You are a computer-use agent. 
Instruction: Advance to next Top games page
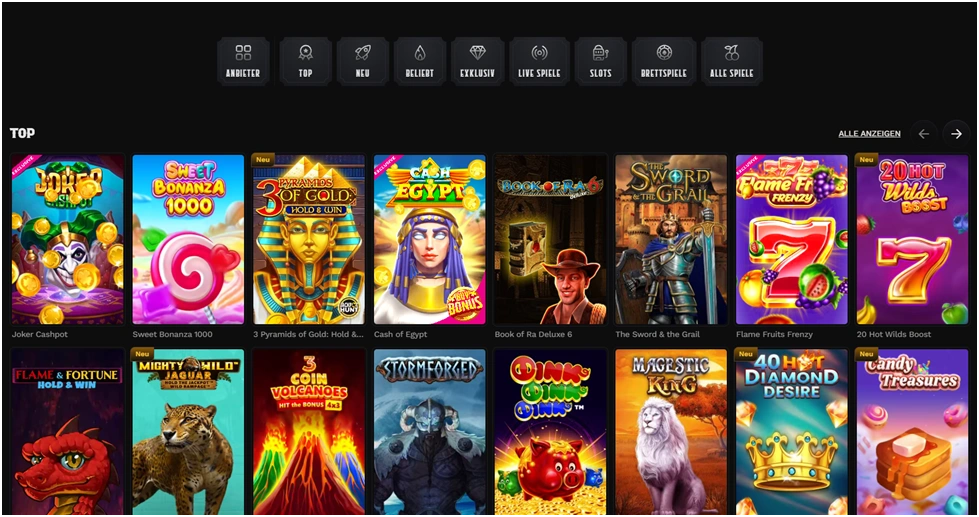[x=957, y=134]
